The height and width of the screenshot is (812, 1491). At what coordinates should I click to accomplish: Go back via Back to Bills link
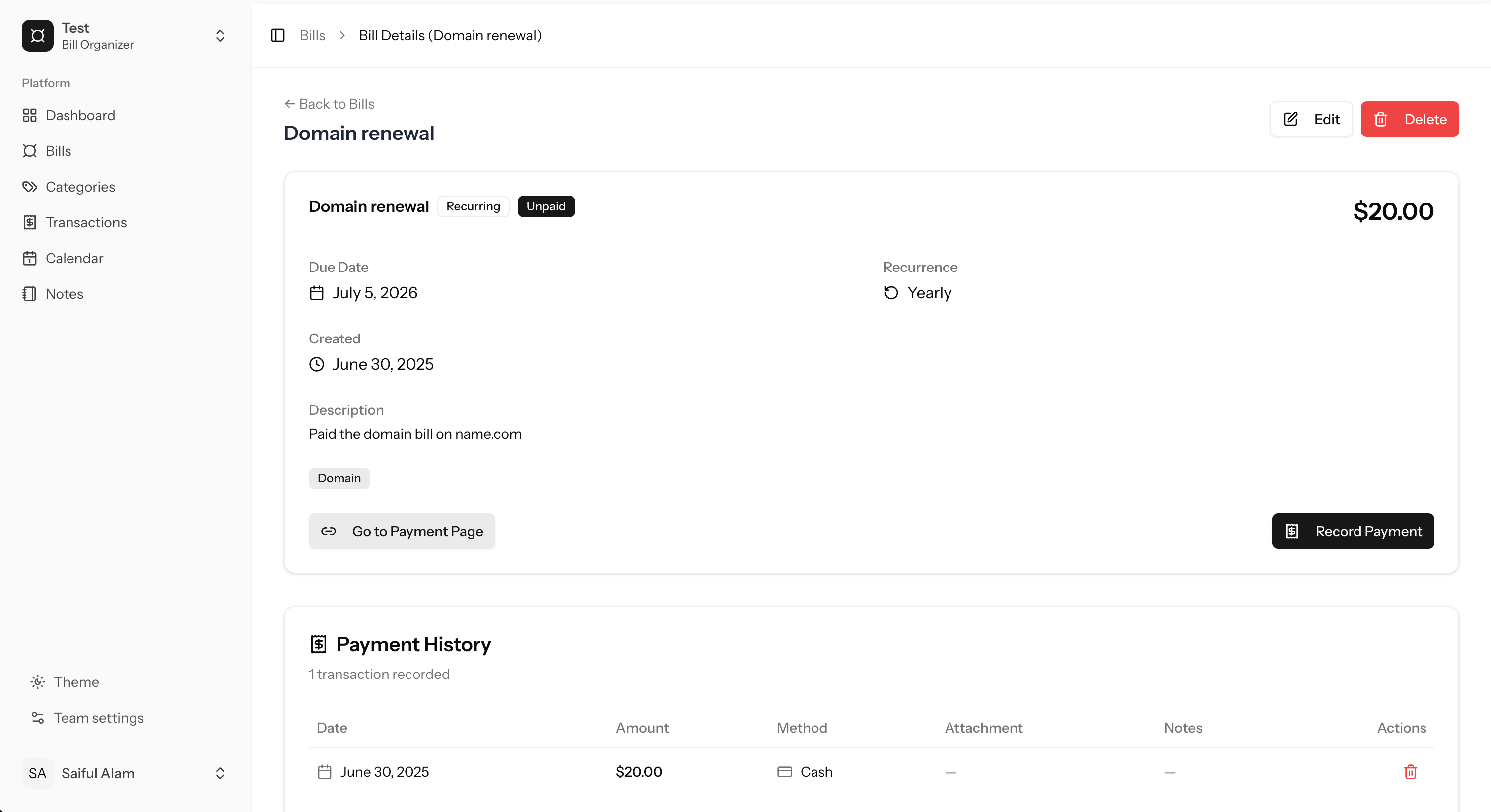click(x=330, y=104)
